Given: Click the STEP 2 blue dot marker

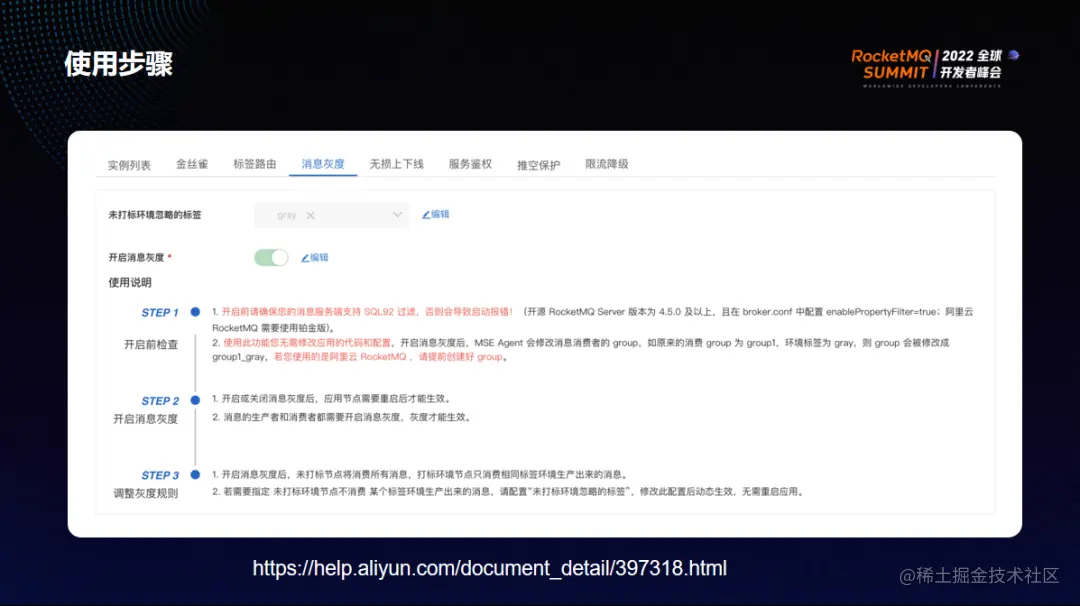Looking at the screenshot, I should click(195, 401).
